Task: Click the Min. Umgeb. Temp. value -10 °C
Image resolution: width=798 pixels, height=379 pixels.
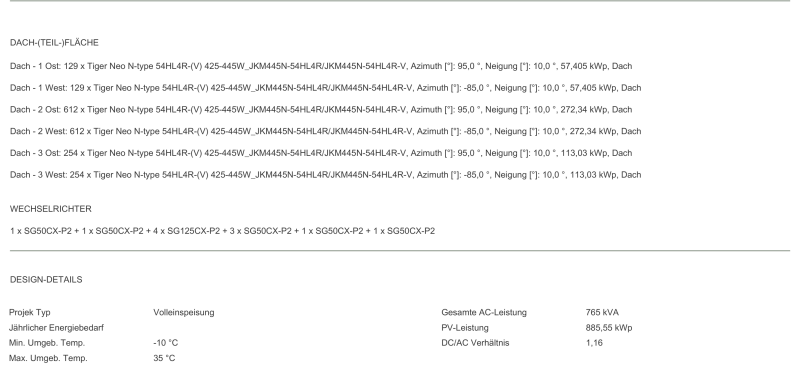Action: coord(165,343)
